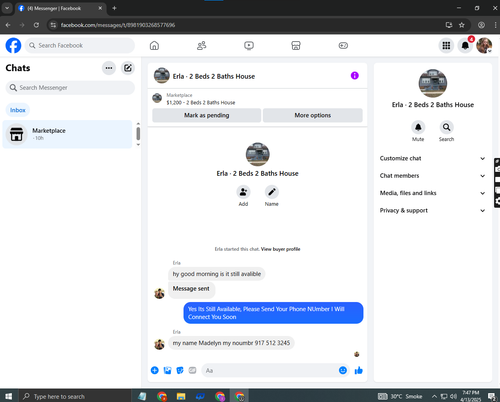500x402 pixels.
Task: Open more actions plus icon in composer
Action: (x=155, y=370)
